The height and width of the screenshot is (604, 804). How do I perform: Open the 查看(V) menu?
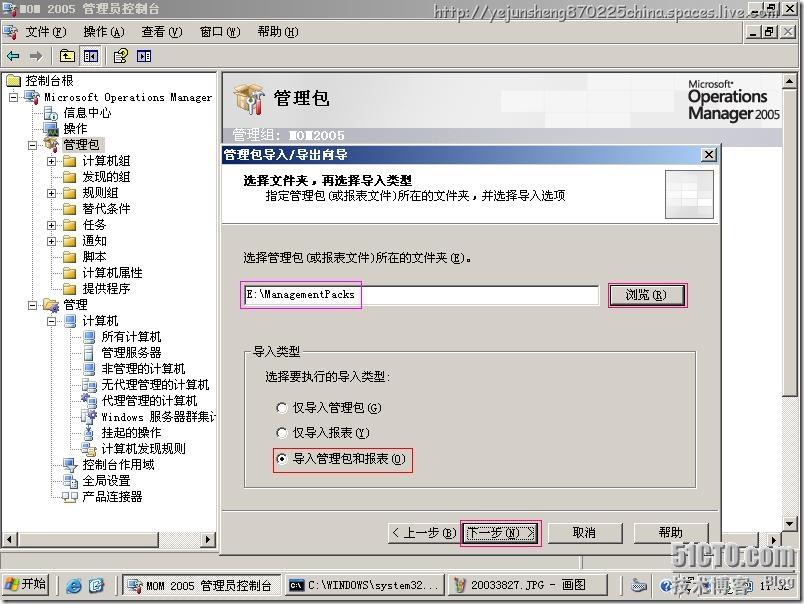[x=162, y=32]
